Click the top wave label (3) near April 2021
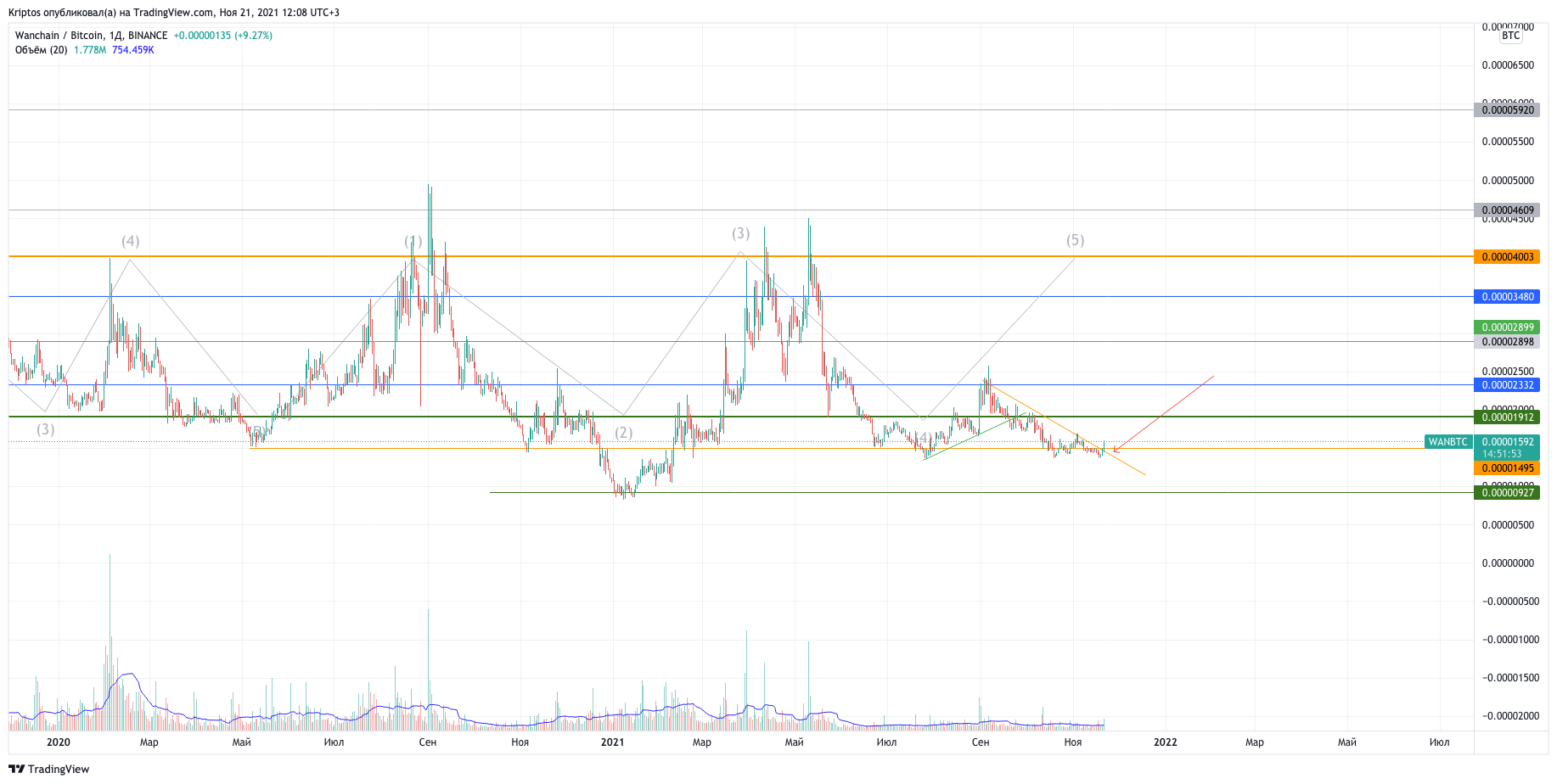The height and width of the screenshot is (784, 1557). [741, 233]
